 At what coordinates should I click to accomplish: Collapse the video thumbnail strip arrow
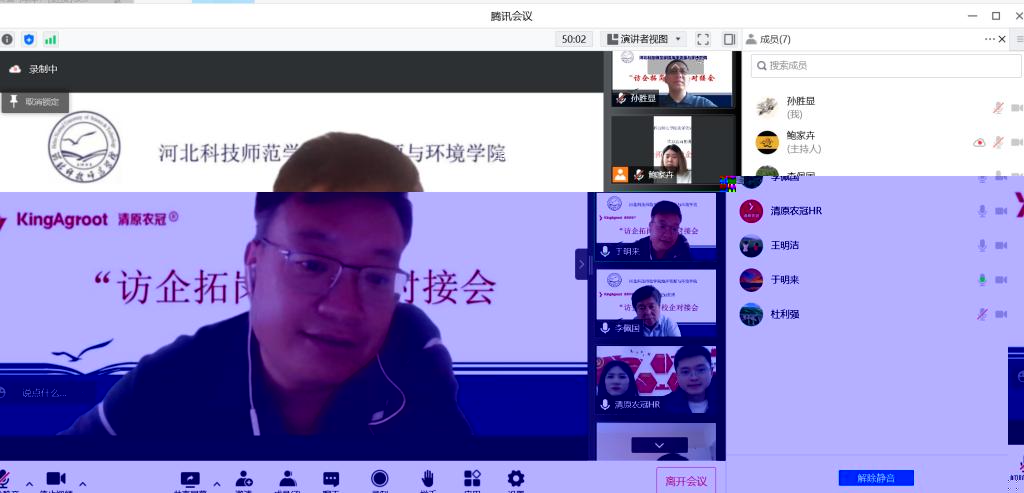coord(581,264)
